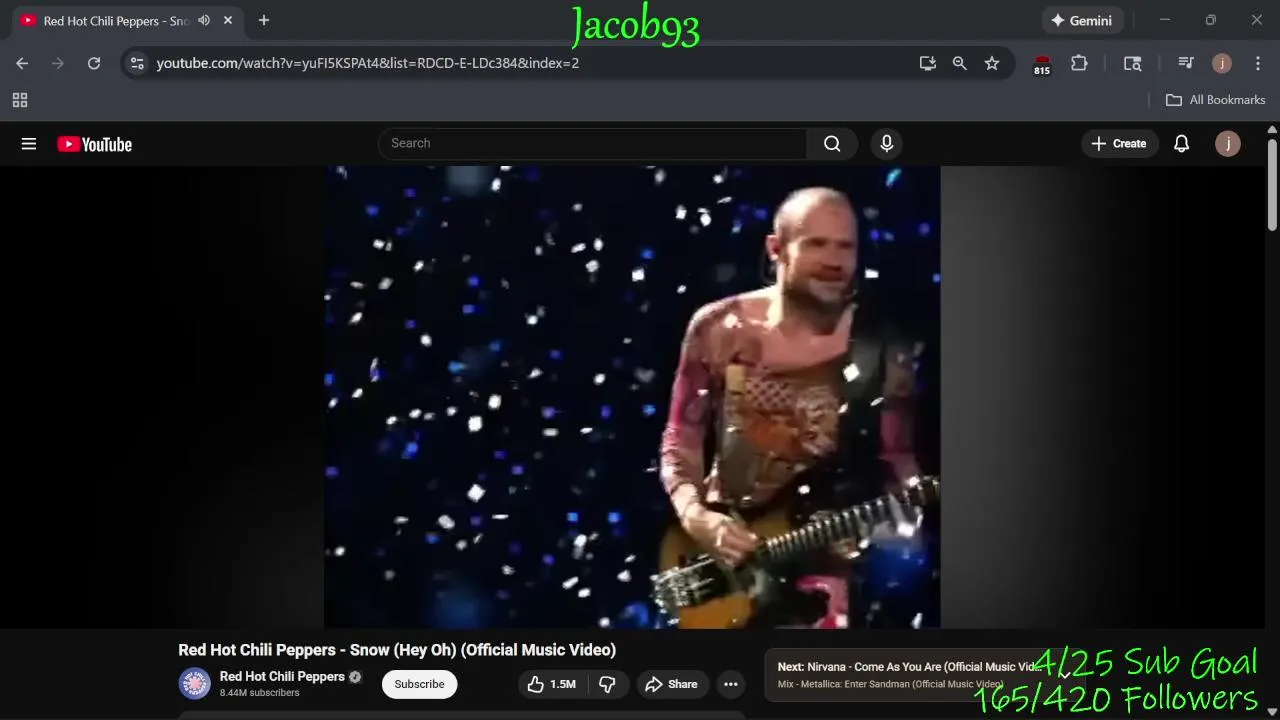This screenshot has width=1280, height=720.
Task: Open the All Bookmarks folder
Action: click(x=1215, y=100)
